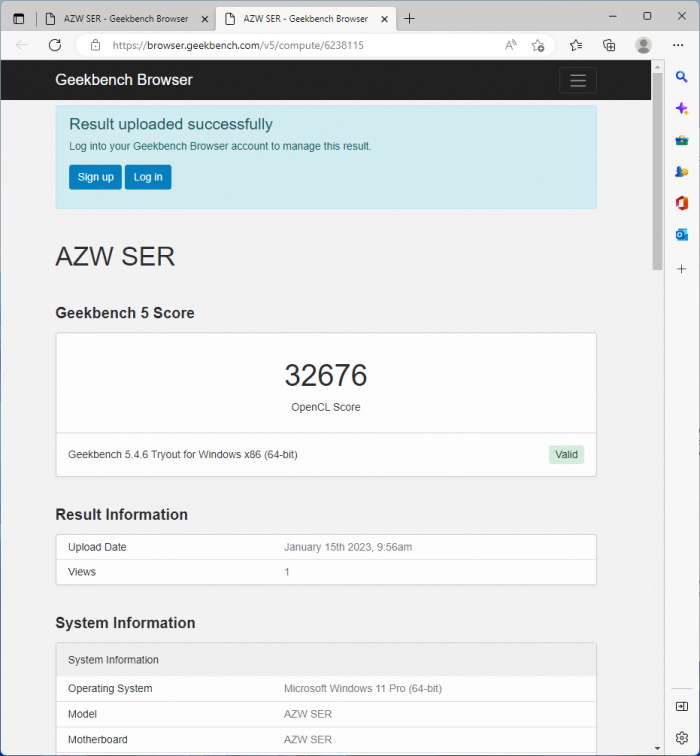Click the address bar URL
This screenshot has height=756, width=700.
click(238, 45)
